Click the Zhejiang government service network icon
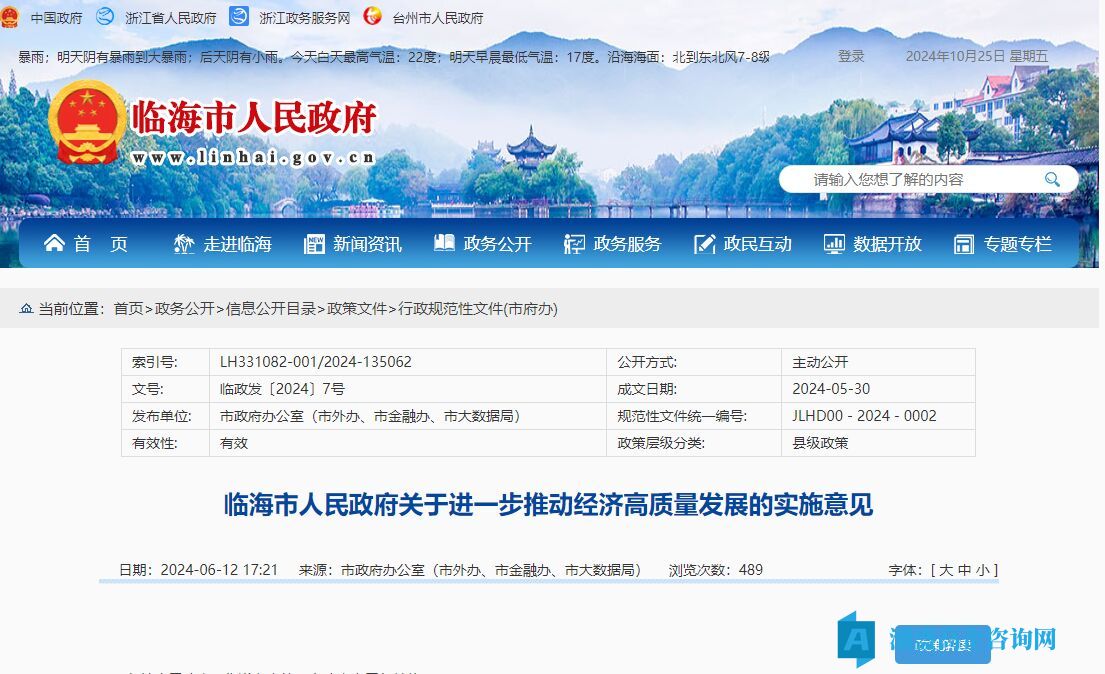1105x674 pixels. click(240, 16)
